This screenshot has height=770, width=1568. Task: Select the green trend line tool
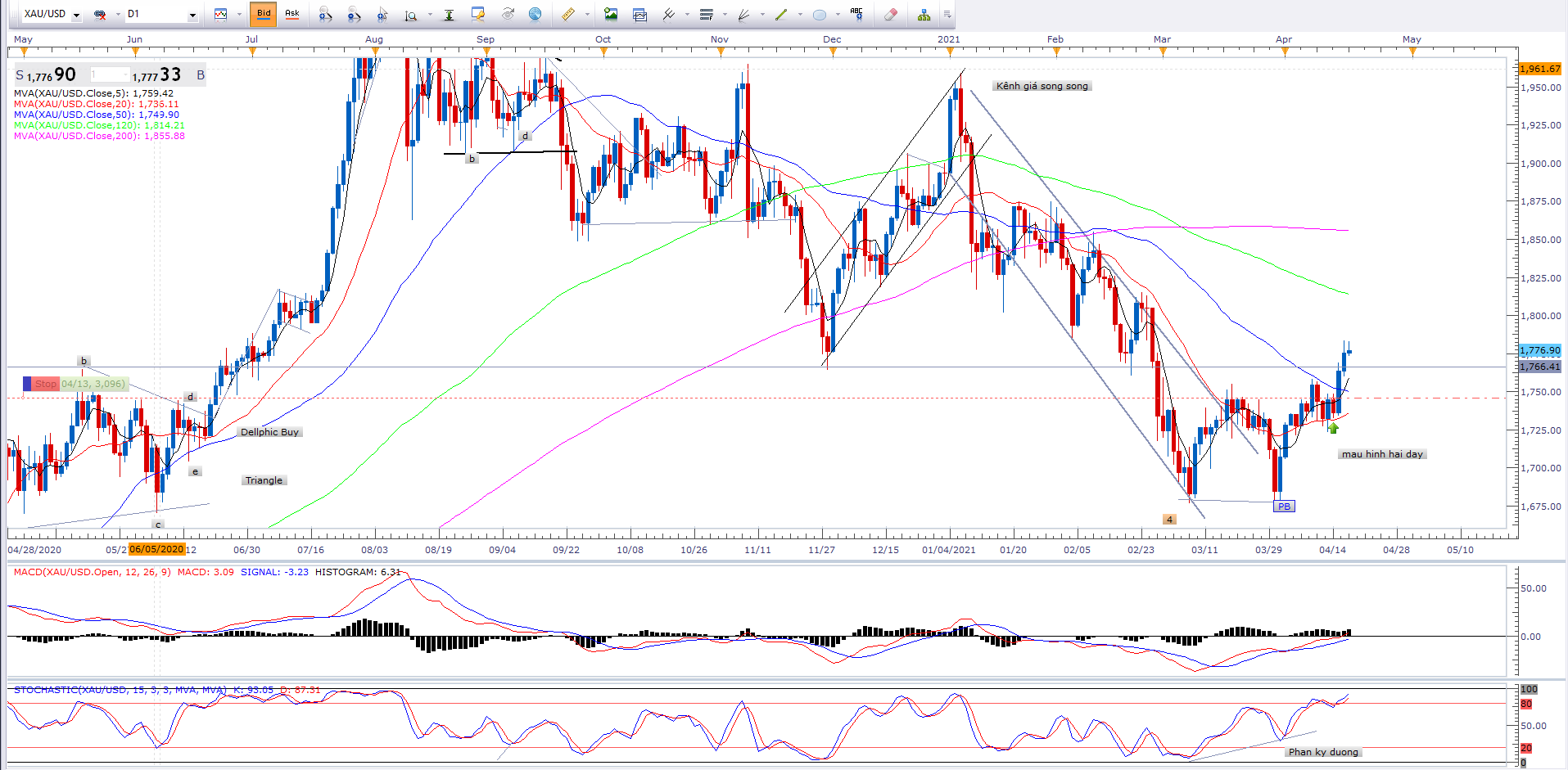point(781,14)
